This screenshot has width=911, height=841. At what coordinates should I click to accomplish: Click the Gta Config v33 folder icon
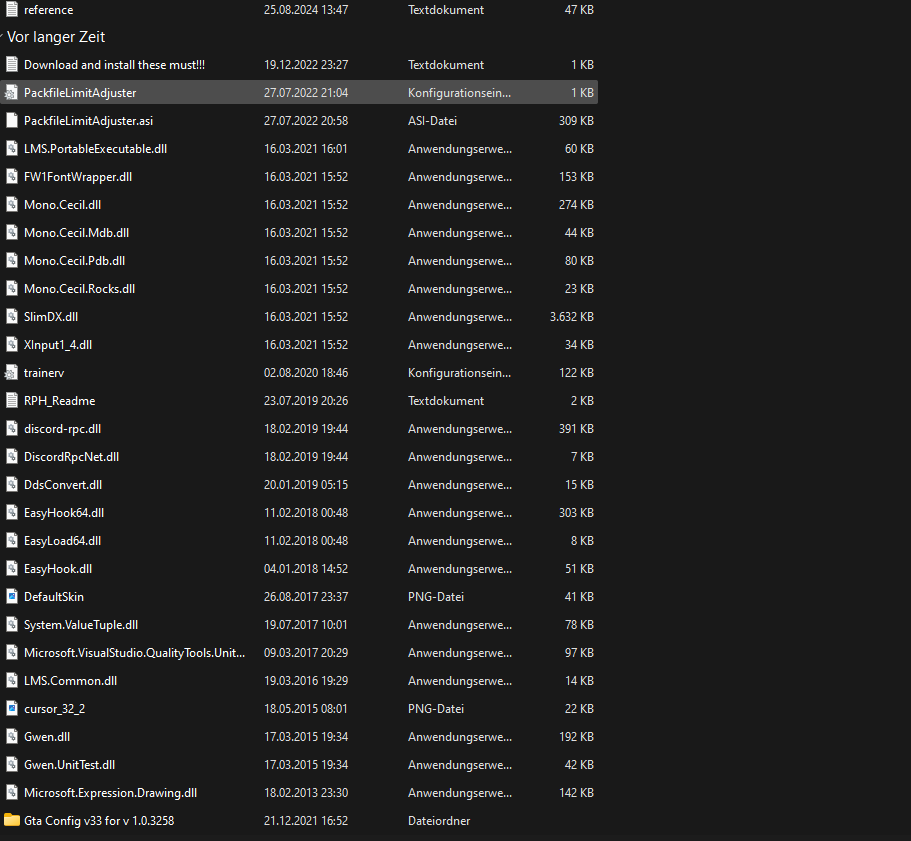[12, 820]
